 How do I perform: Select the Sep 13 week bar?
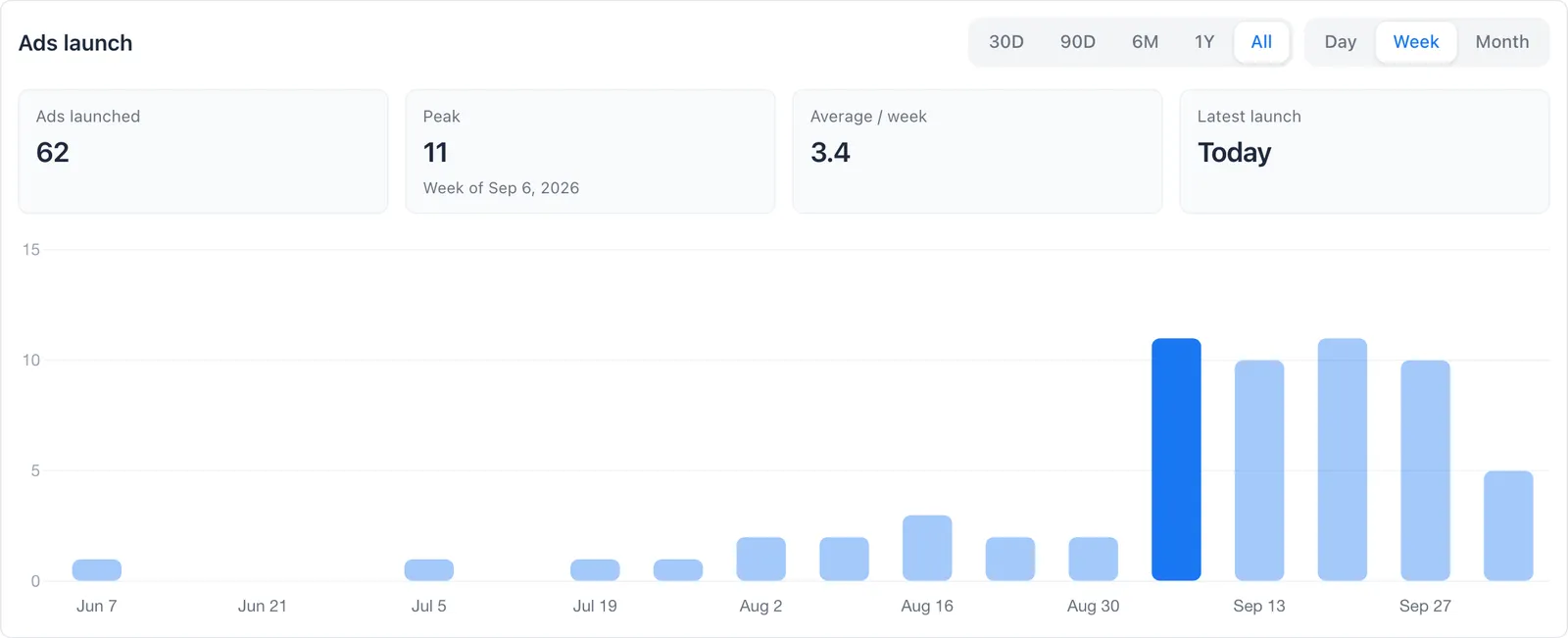1259,470
